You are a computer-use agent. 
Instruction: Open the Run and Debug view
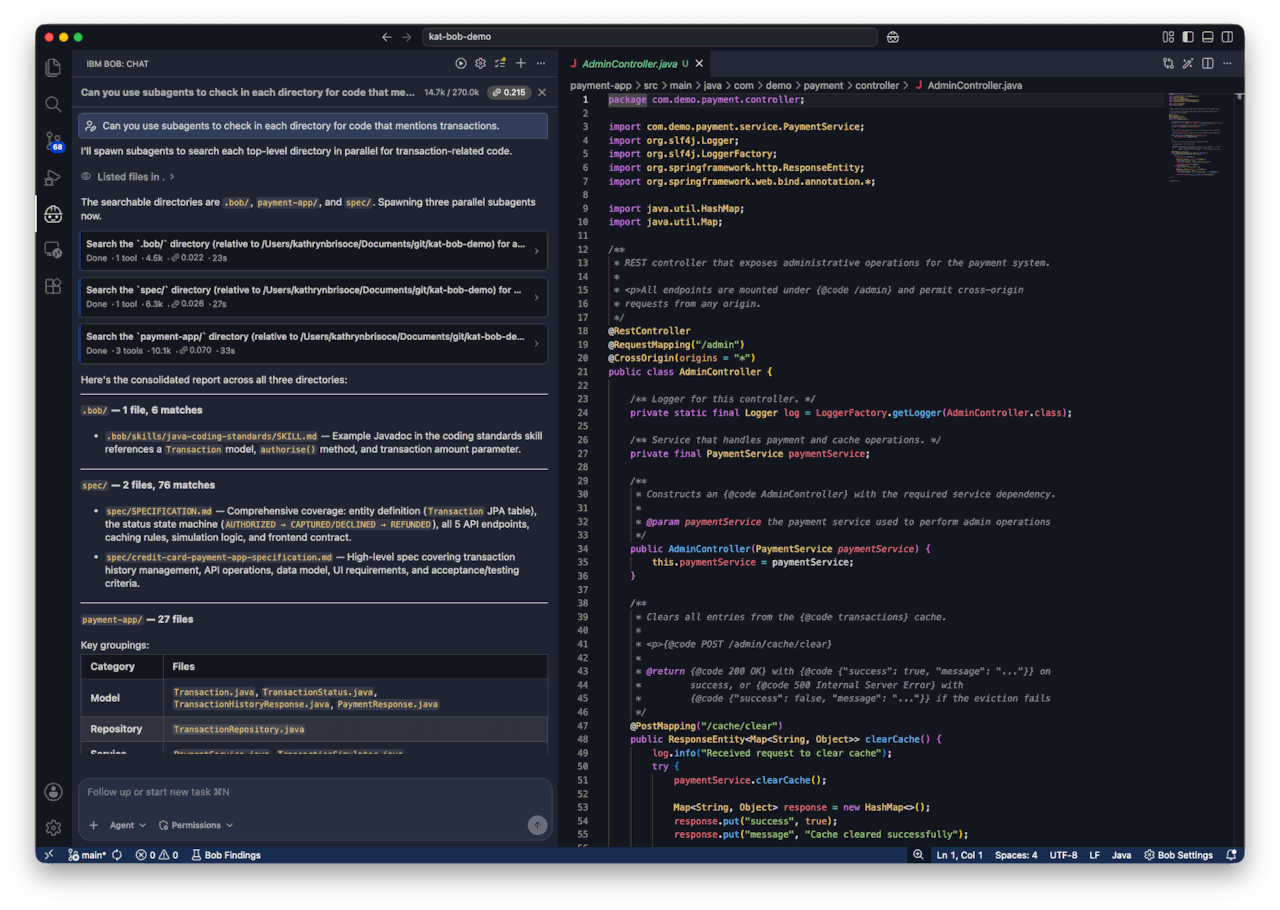pyautogui.click(x=53, y=178)
